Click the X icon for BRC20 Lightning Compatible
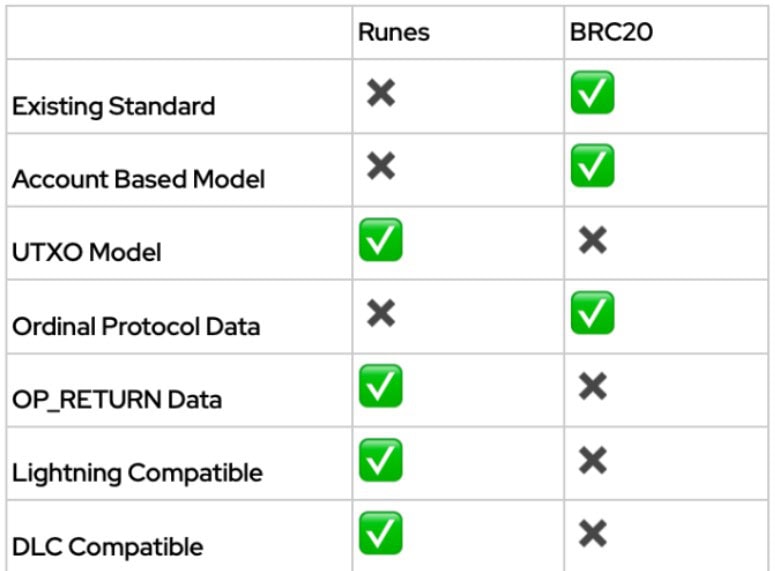775x571 pixels. point(592,460)
